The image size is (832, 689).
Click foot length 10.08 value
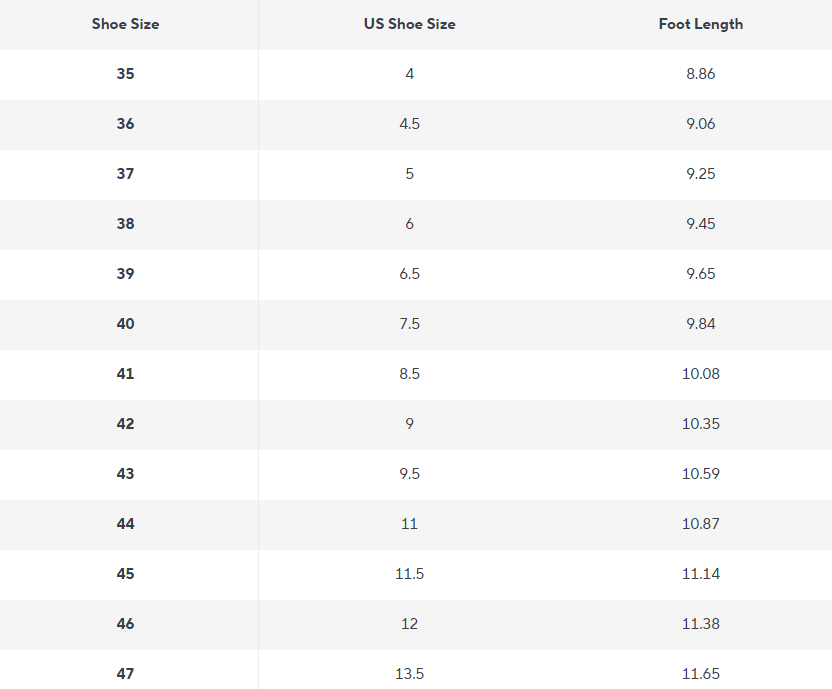[x=700, y=374]
